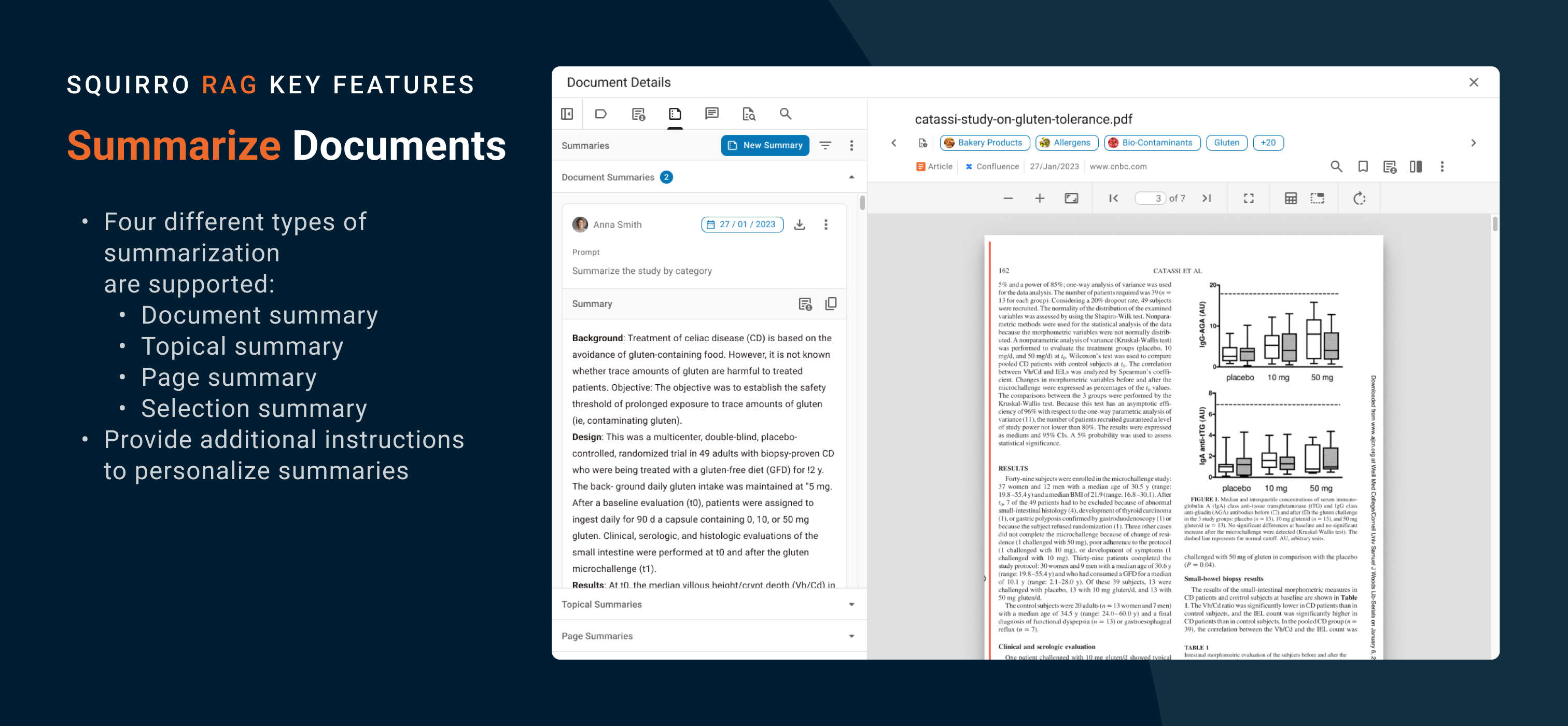This screenshot has height=726, width=1568.
Task: Toggle the left panel collapse icon
Action: [x=567, y=112]
